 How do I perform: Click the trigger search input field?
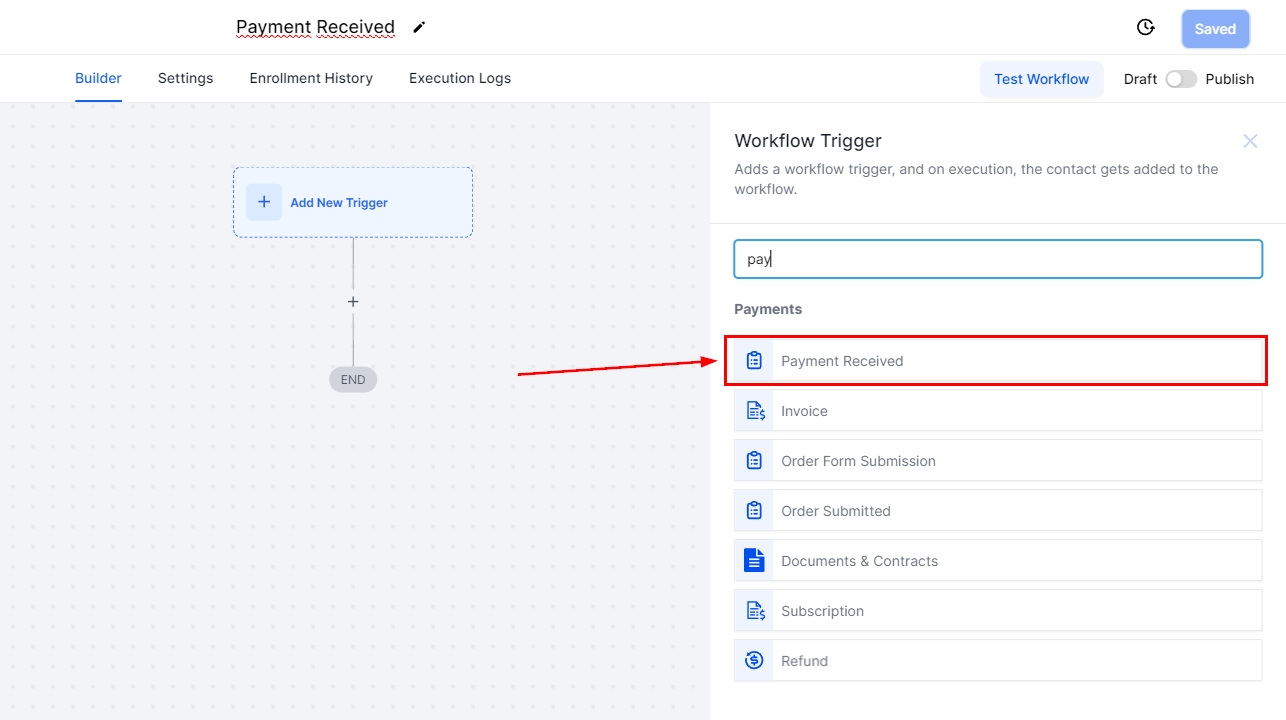pyautogui.click(x=998, y=259)
